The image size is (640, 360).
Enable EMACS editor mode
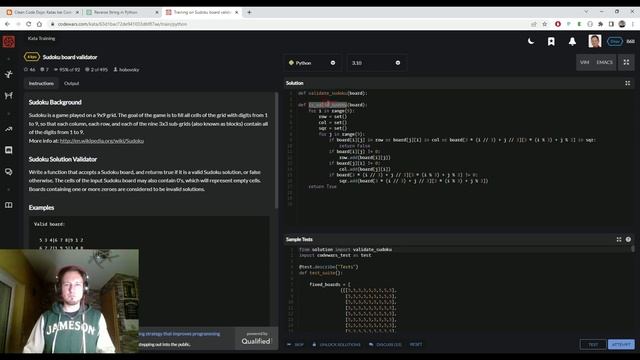coord(604,62)
